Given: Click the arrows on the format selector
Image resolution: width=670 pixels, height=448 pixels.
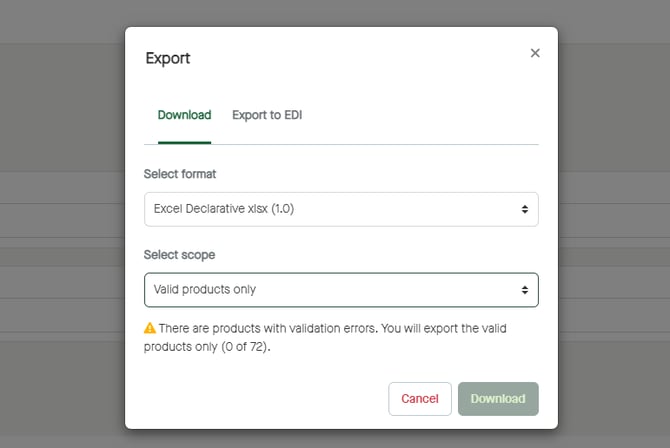Looking at the screenshot, I should pos(524,209).
